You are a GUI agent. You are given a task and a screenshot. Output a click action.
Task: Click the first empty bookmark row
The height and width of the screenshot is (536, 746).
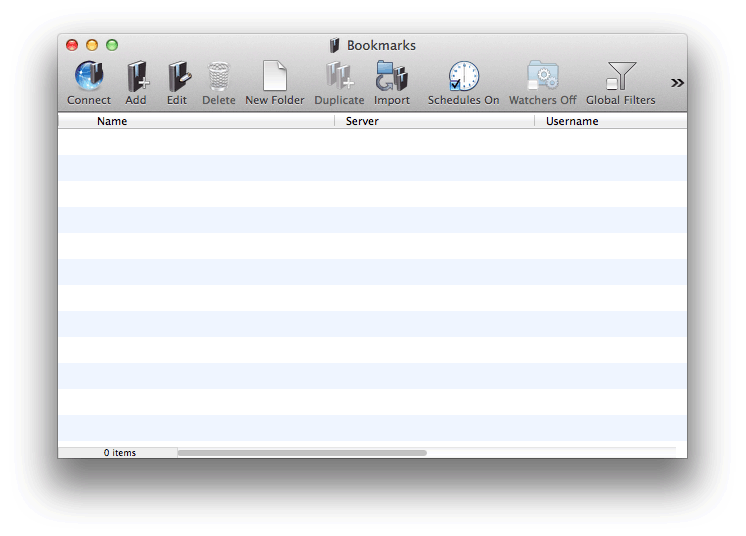(372, 142)
